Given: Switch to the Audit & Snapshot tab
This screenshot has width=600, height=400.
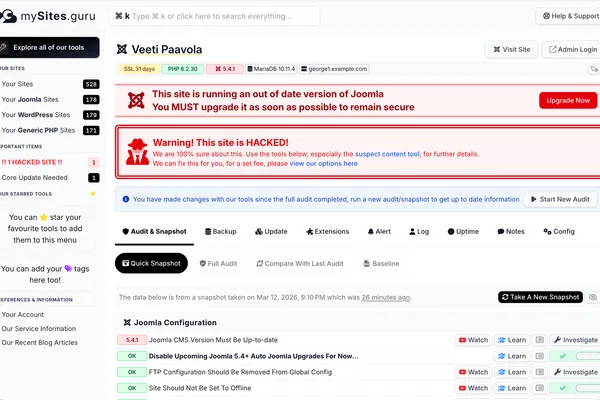Looking at the screenshot, I should click(x=155, y=232).
